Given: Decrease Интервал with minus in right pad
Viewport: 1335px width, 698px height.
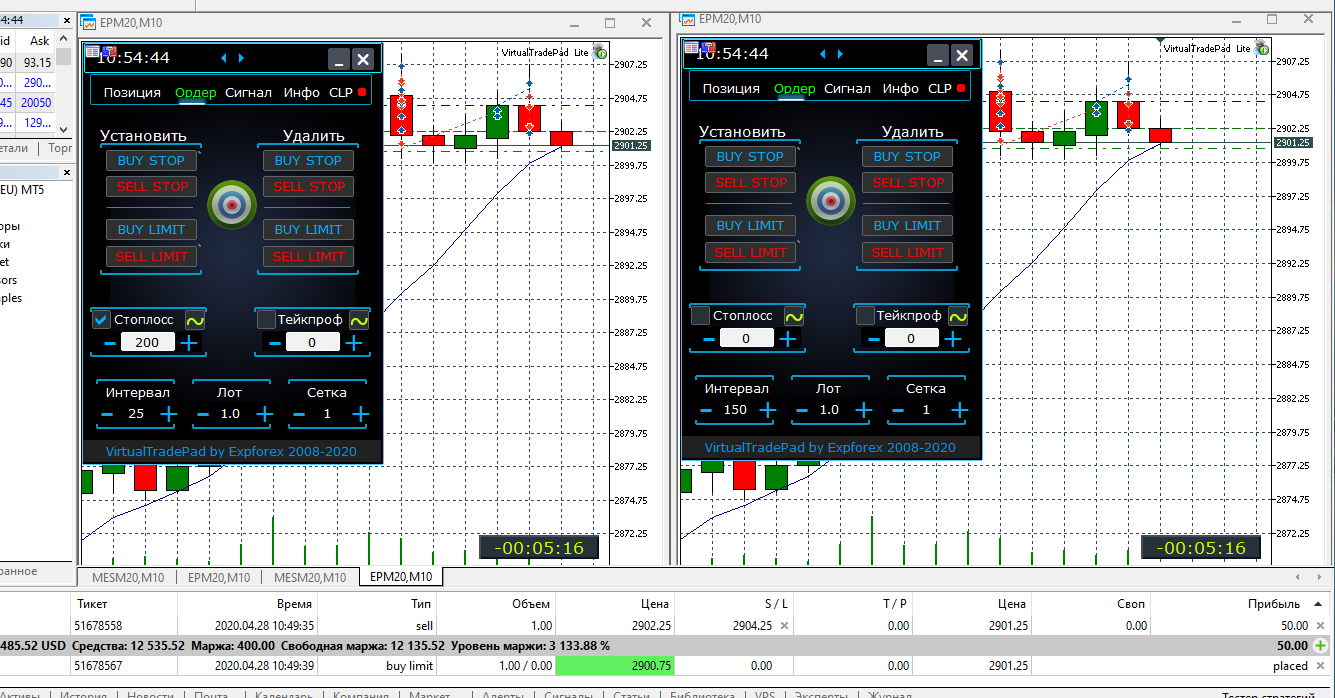Looking at the screenshot, I should click(707, 410).
